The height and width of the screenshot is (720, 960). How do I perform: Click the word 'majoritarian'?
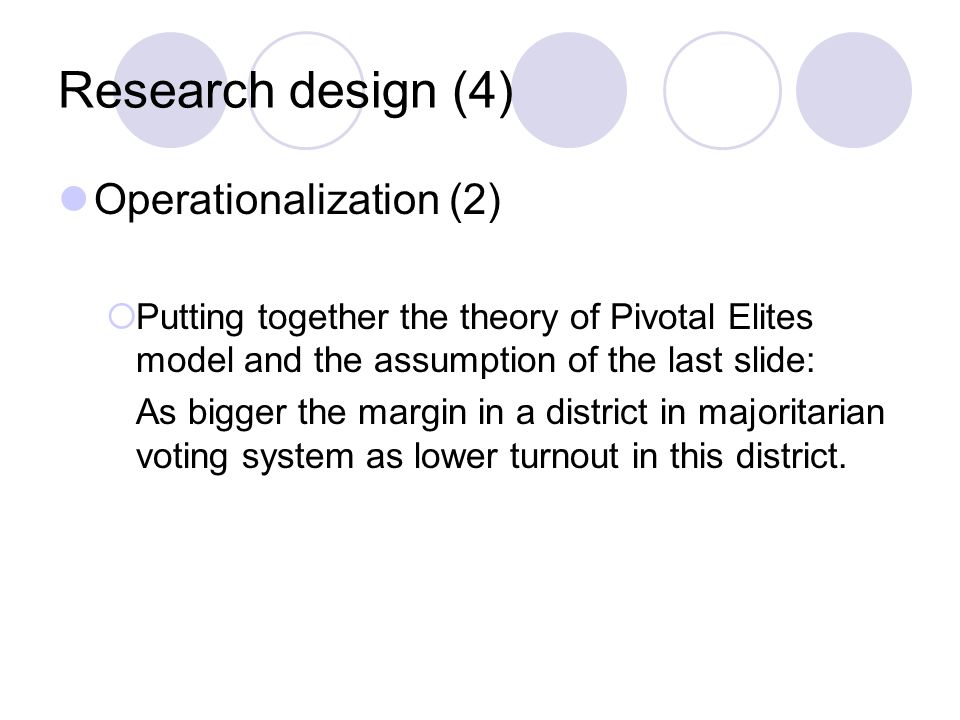[791, 413]
